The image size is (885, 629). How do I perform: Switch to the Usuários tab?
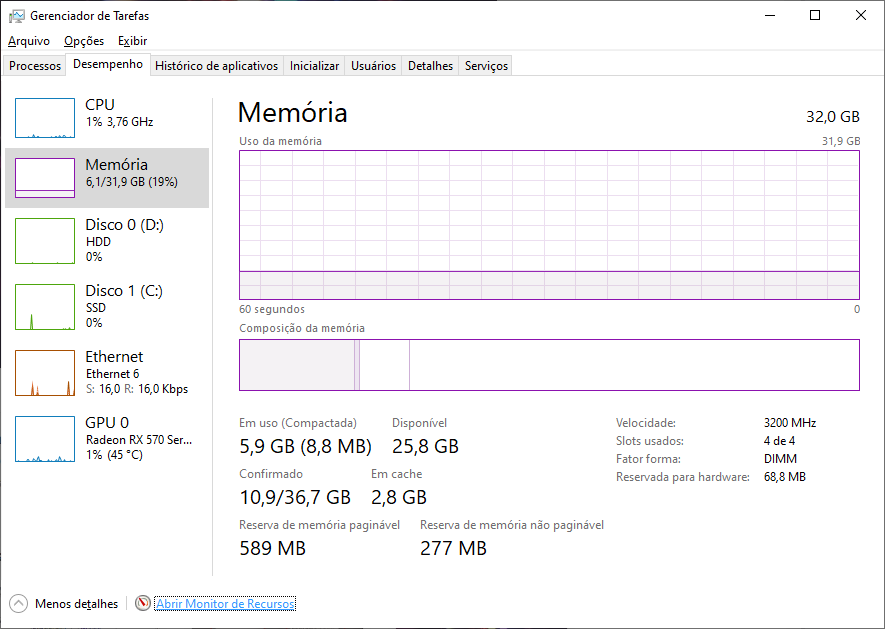click(373, 66)
